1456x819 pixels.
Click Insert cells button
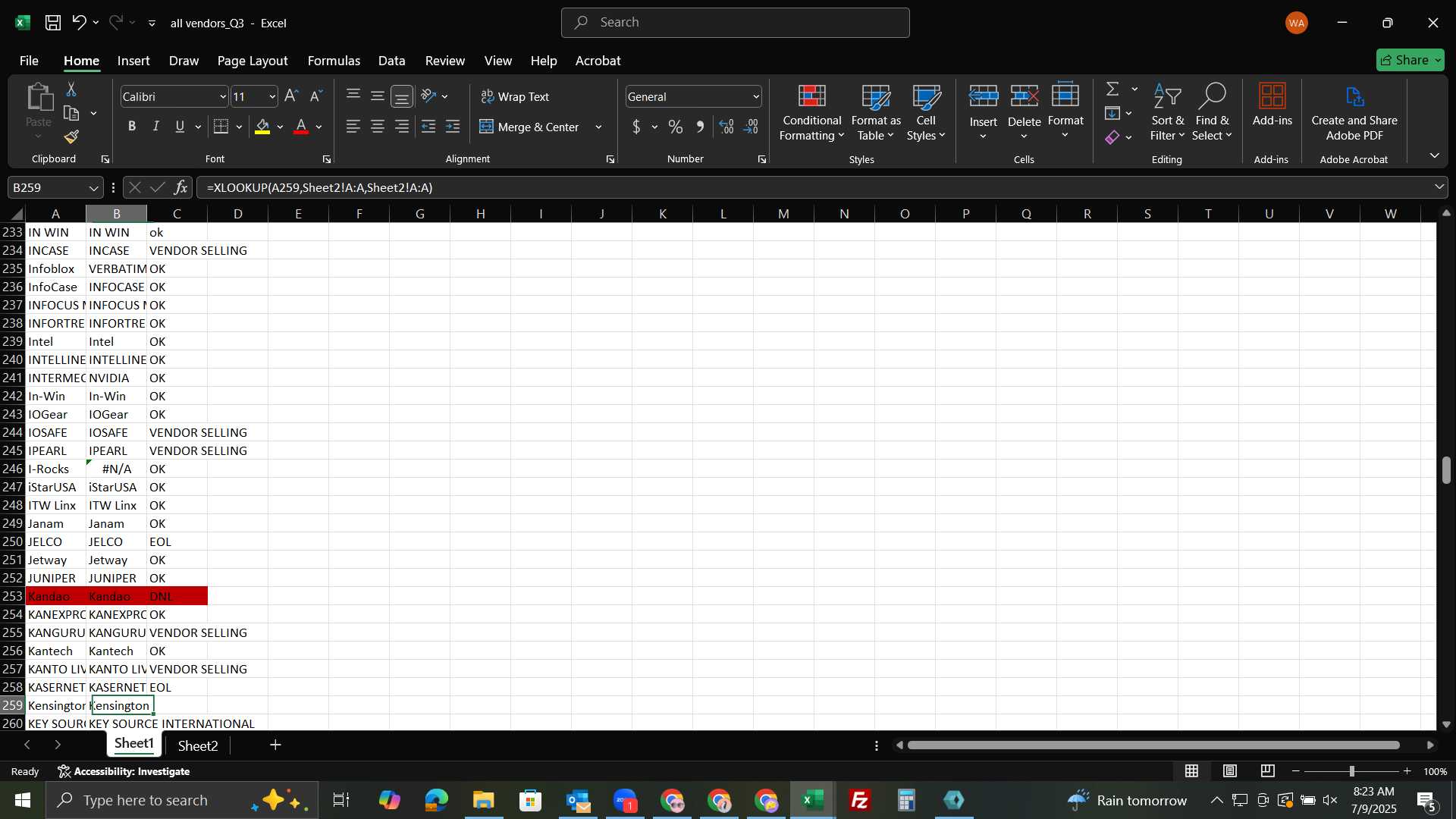[983, 112]
